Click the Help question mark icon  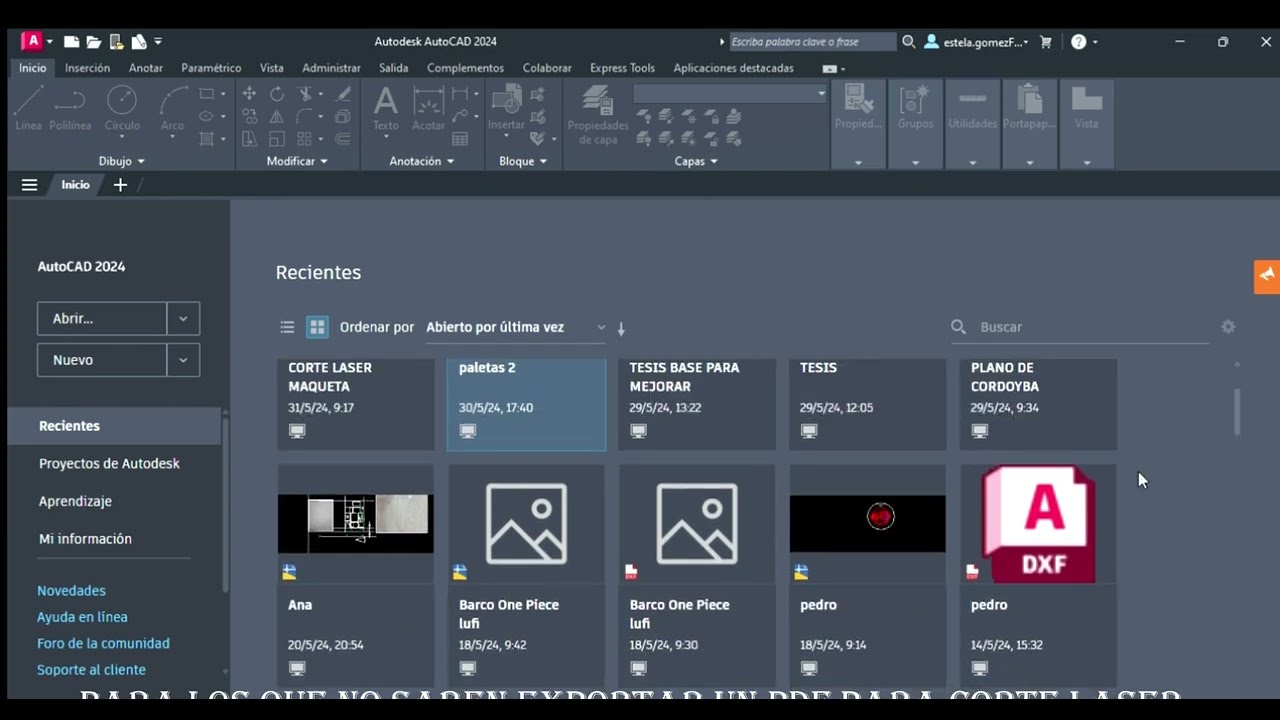(1078, 42)
